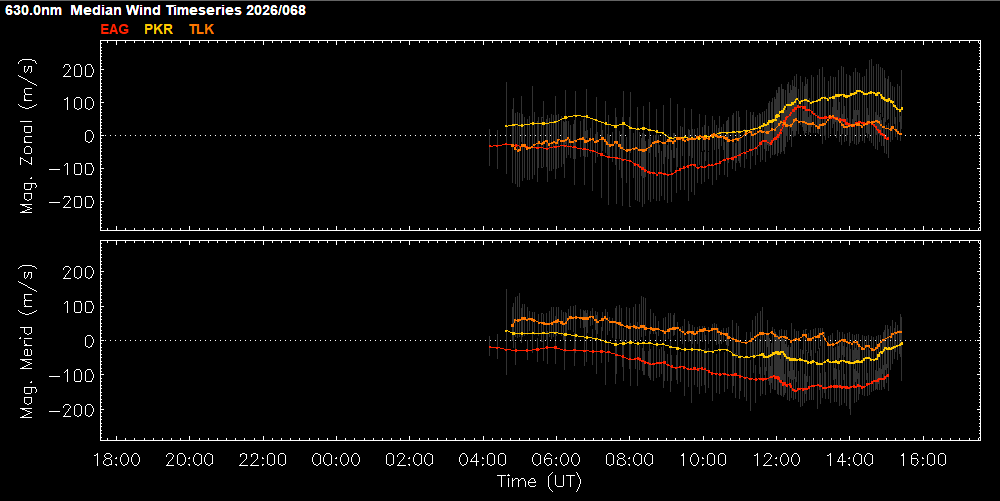Select the 18:00 time tick label

coord(115,460)
